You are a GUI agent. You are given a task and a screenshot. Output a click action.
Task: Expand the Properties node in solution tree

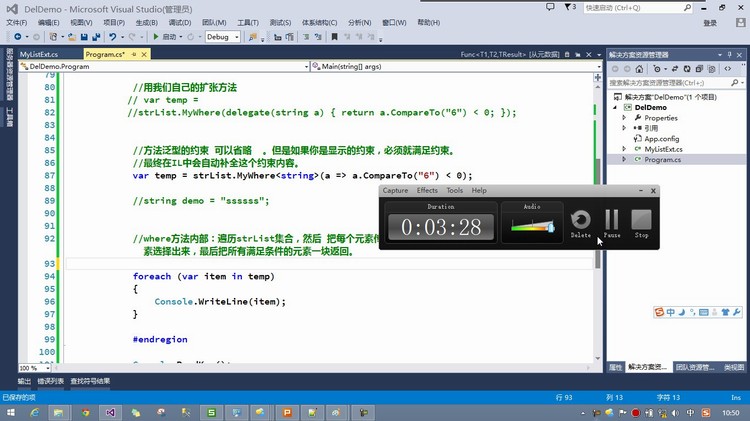tap(624, 117)
